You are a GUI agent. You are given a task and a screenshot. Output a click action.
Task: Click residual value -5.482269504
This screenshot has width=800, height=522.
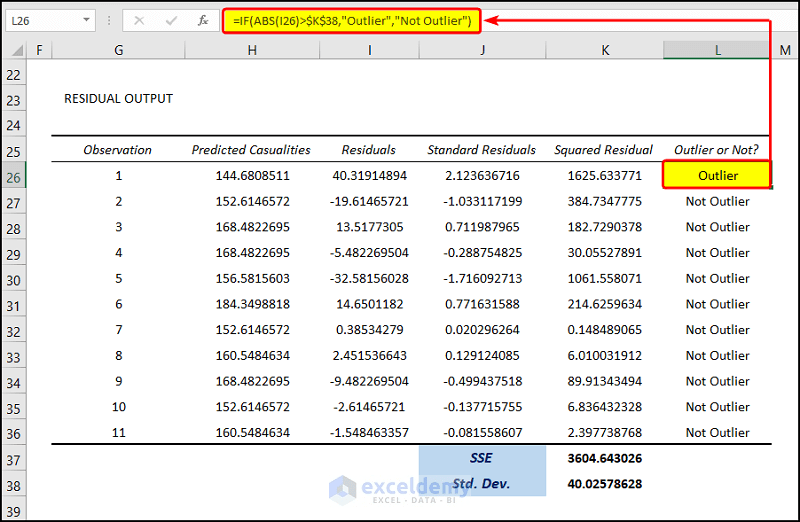pos(369,253)
